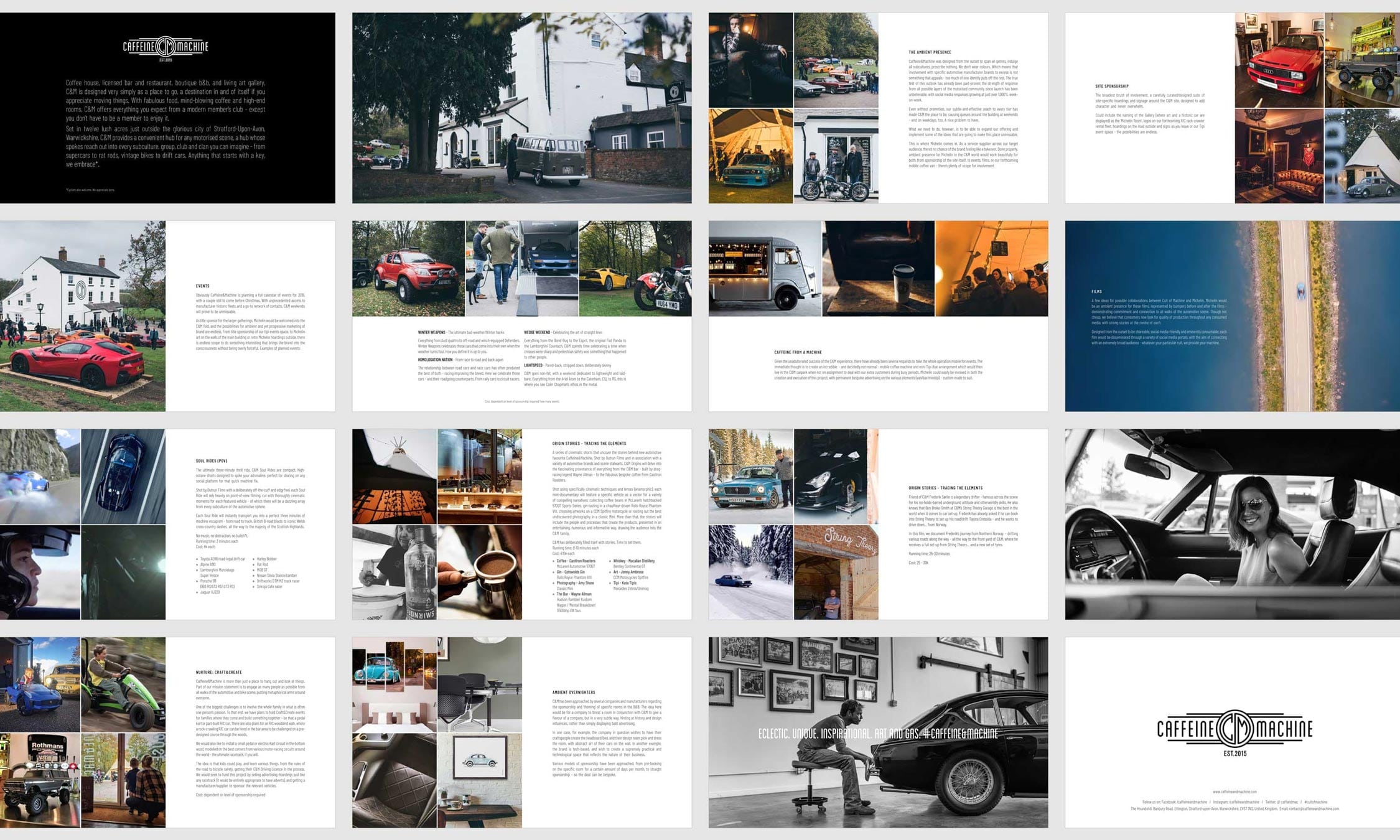Viewport: 1400px width, 840px height.
Task: Open the overhead photo of the dark supercar
Action: coord(123,477)
